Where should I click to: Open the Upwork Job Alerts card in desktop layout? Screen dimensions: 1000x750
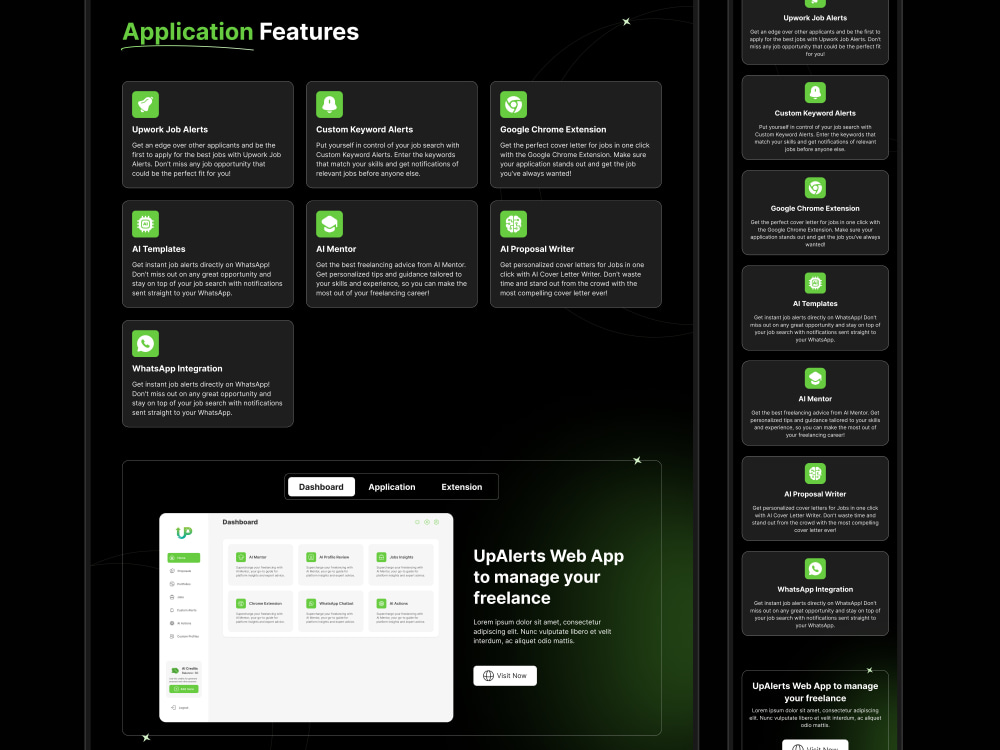[x=208, y=135]
